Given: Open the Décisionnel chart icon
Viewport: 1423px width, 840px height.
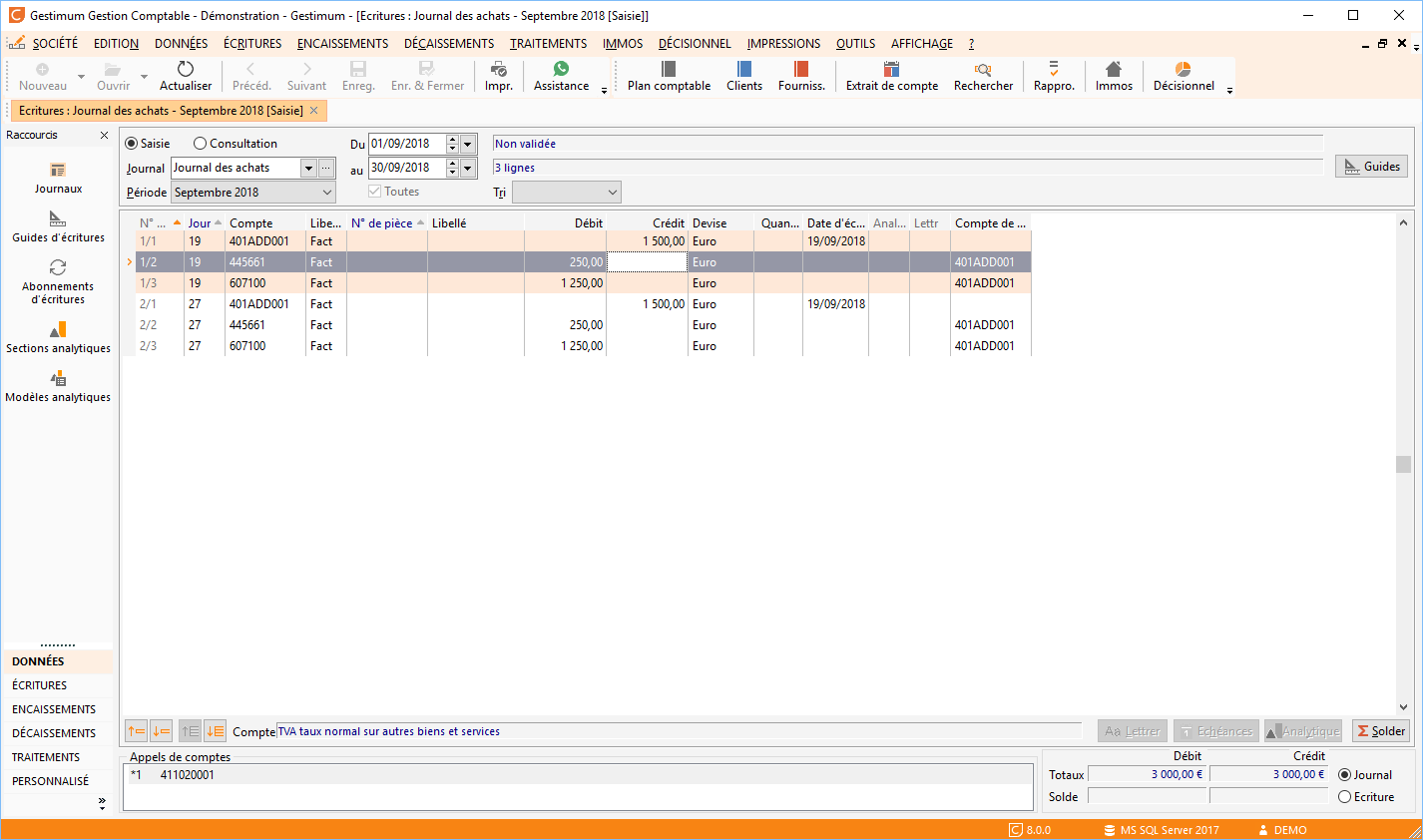Looking at the screenshot, I should (x=1184, y=69).
